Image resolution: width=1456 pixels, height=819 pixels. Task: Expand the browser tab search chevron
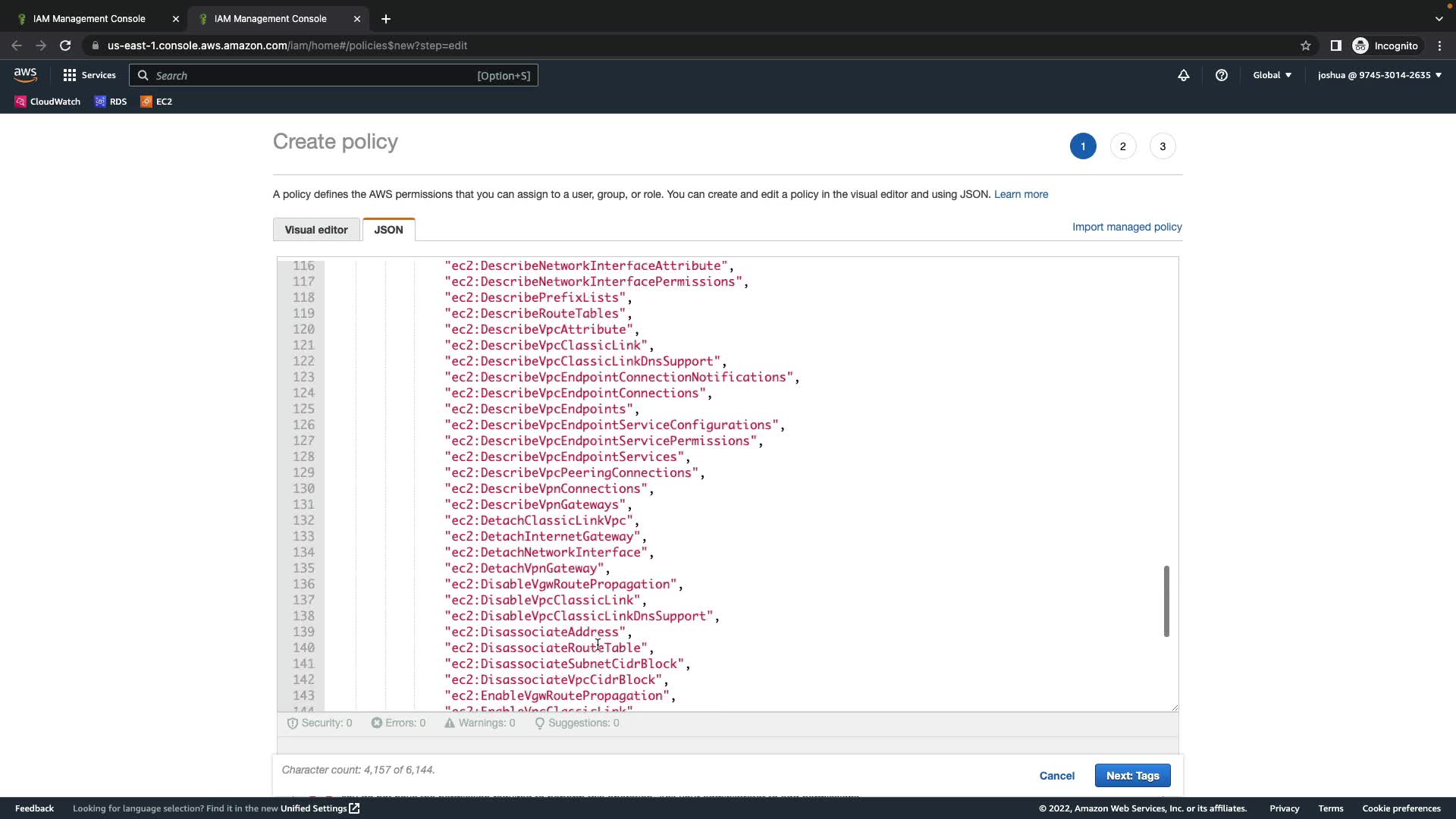tap(1439, 19)
